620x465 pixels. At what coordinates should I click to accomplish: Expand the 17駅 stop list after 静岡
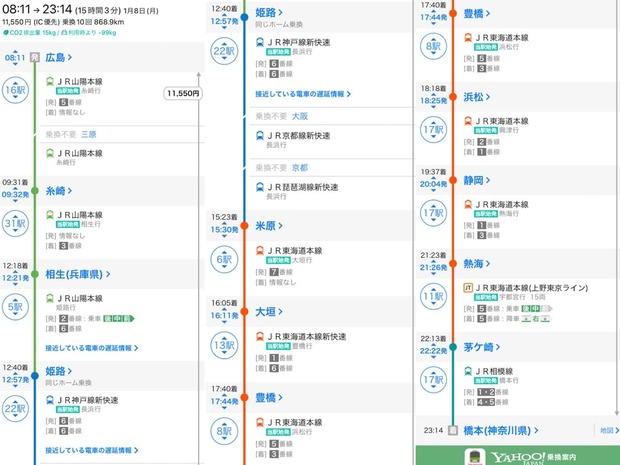tap(433, 213)
